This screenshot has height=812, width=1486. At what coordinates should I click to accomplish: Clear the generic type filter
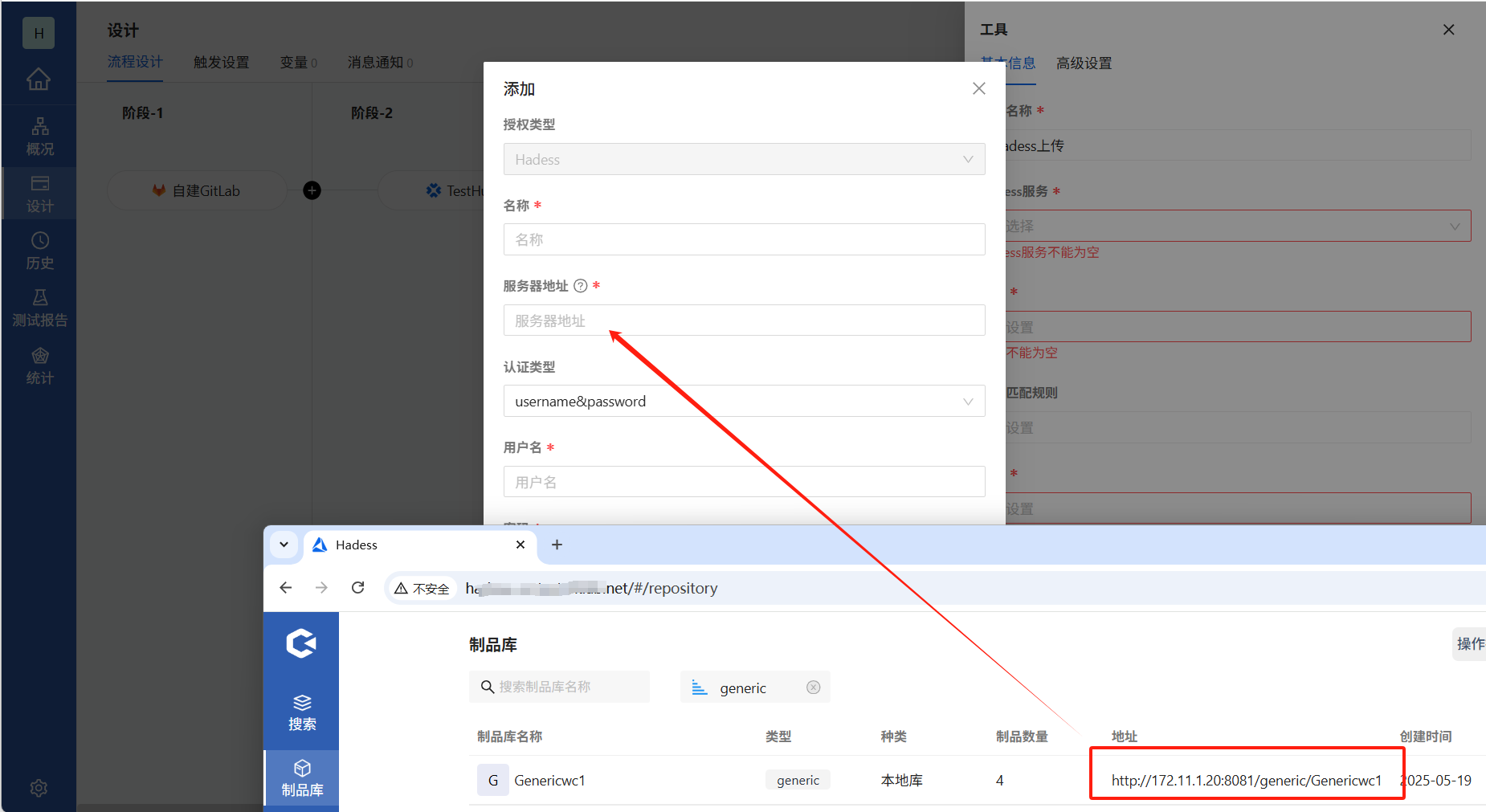pos(813,688)
